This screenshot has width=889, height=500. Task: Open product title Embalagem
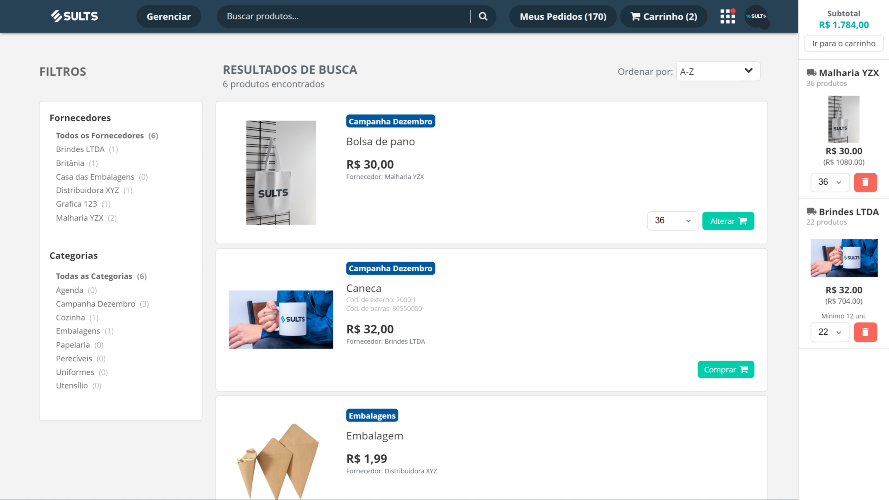tap(375, 436)
